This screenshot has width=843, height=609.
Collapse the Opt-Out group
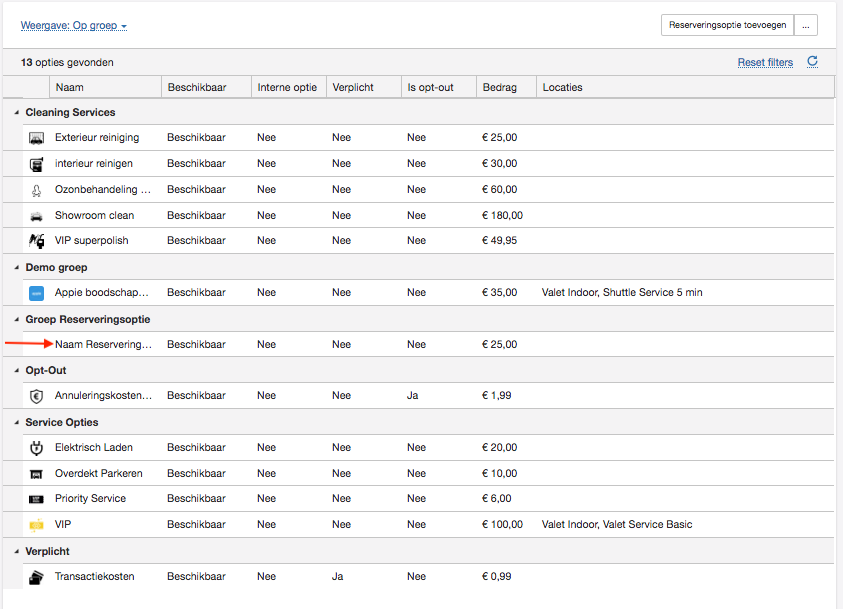pos(17,370)
